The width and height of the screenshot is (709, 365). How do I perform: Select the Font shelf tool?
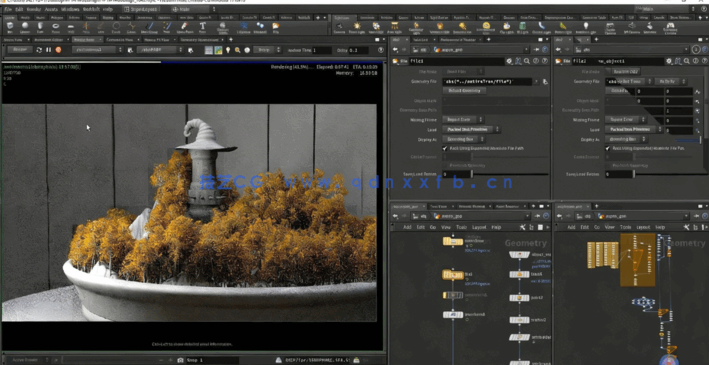click(202, 27)
